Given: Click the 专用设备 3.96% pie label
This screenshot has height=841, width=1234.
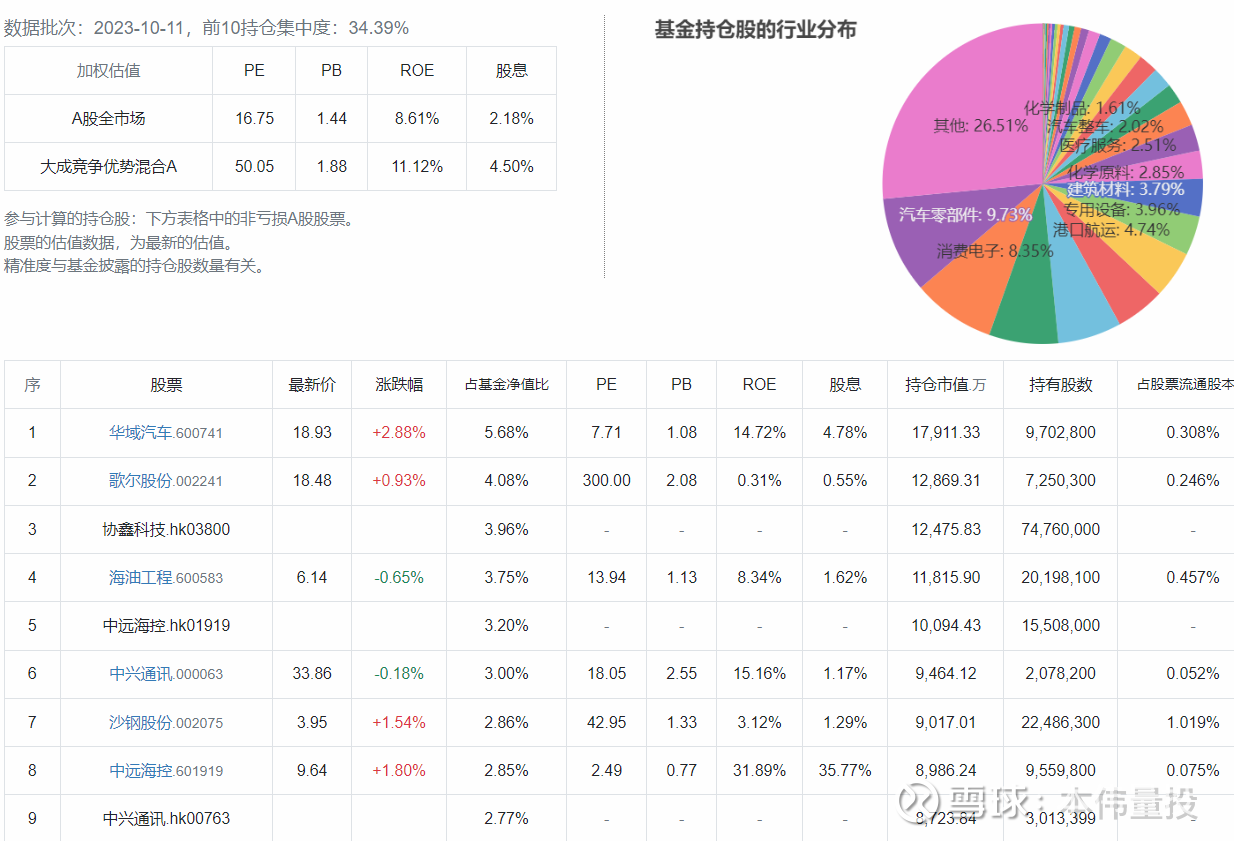Looking at the screenshot, I should pyautogui.click(x=1122, y=210).
